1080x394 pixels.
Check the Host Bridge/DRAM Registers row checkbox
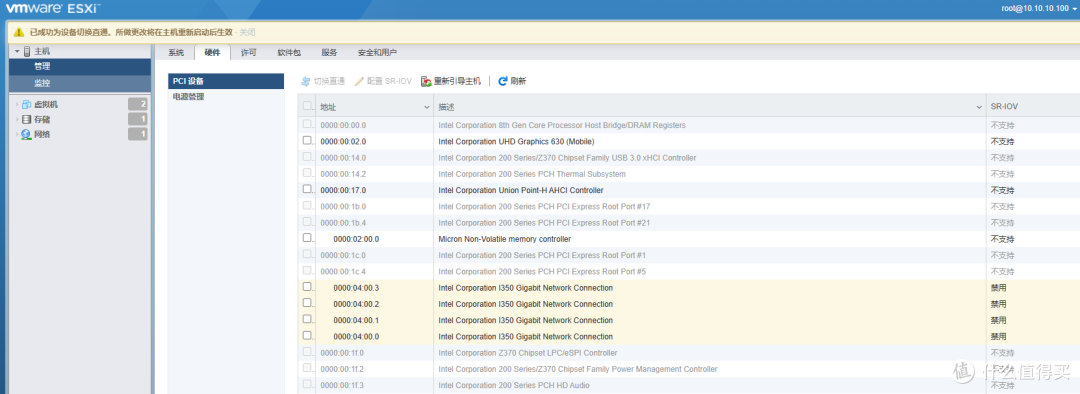click(x=307, y=125)
